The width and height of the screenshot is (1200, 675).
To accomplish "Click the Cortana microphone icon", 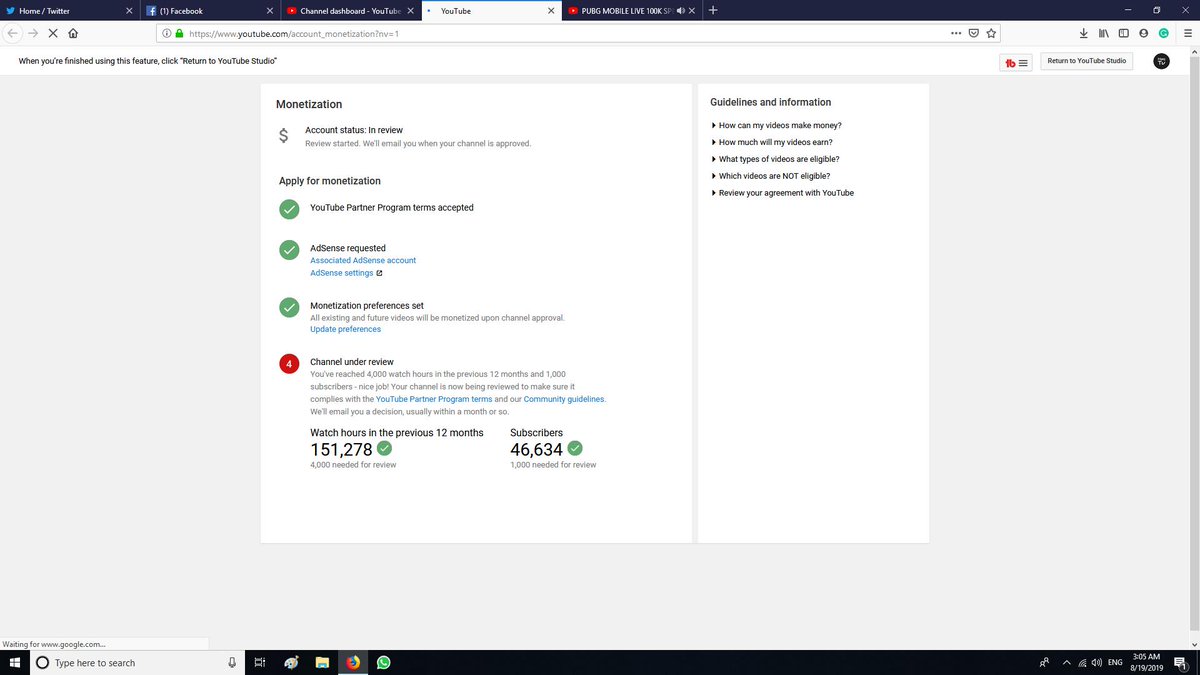I will 232,662.
